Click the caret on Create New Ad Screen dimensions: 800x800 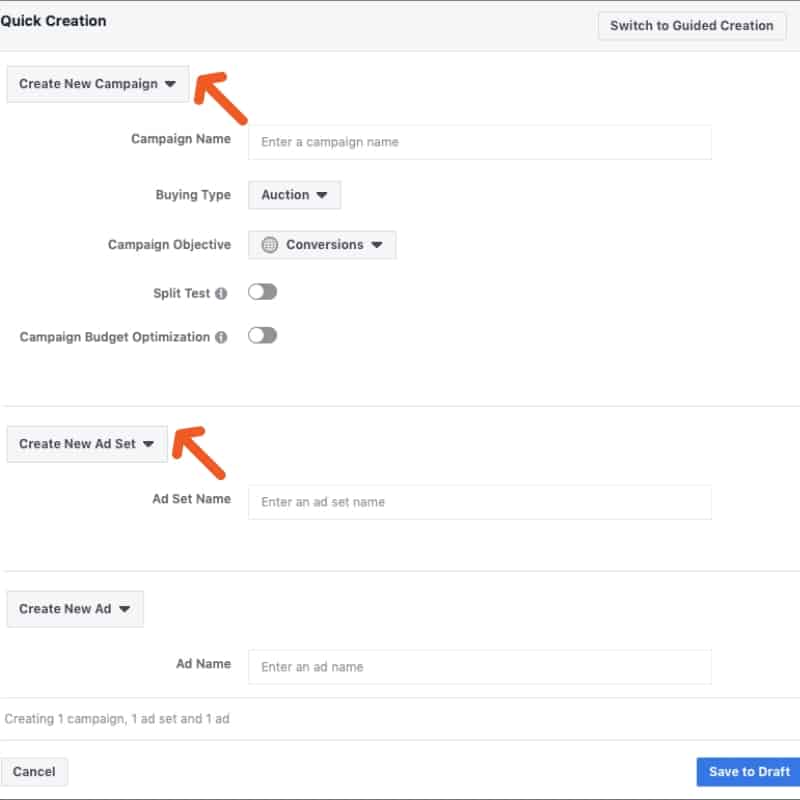click(124, 609)
